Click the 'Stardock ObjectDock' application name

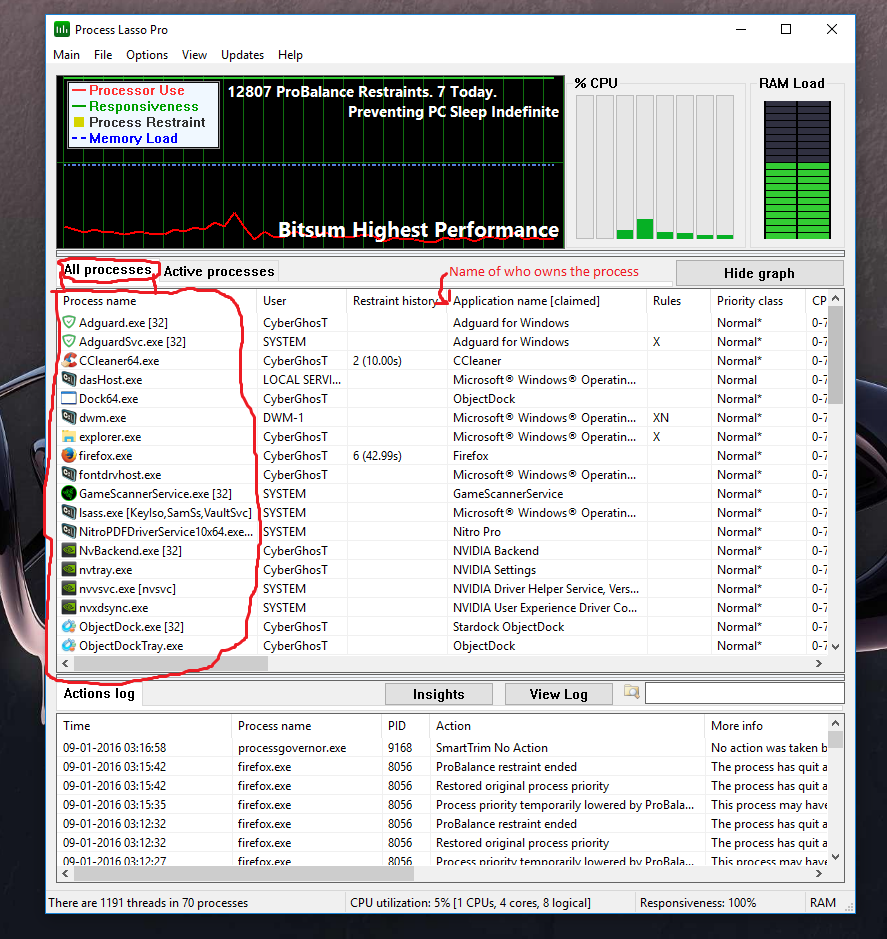(508, 626)
